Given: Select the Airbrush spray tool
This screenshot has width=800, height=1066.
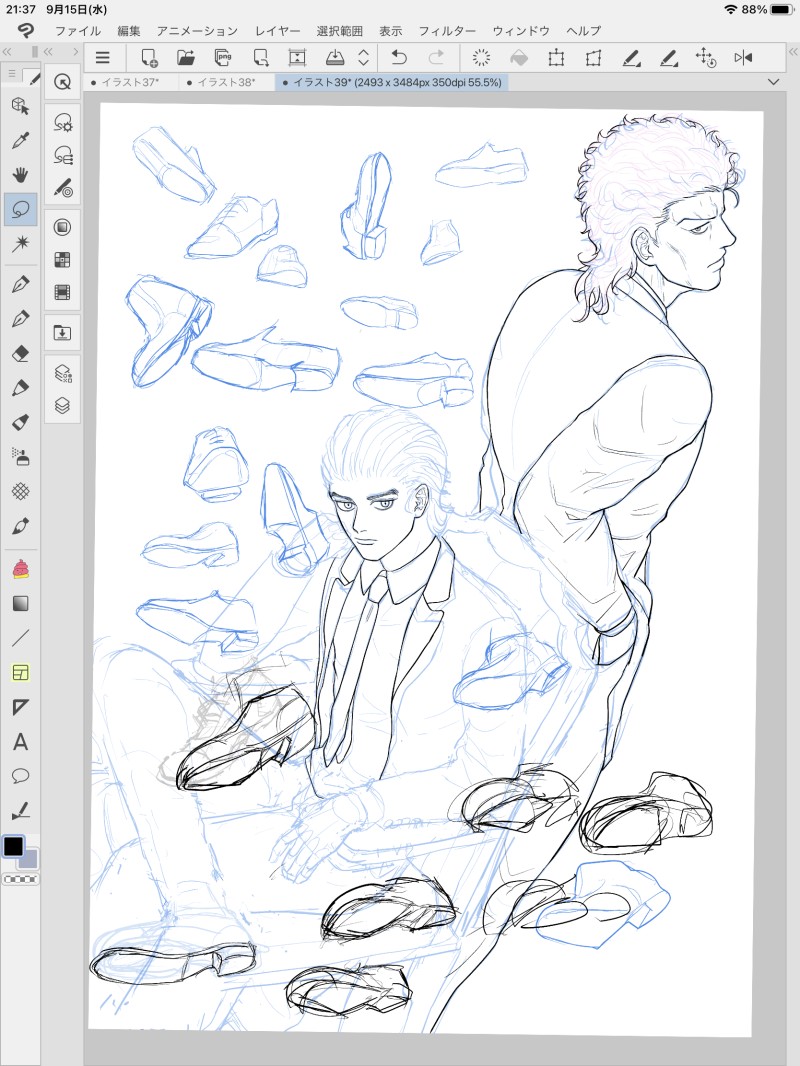Looking at the screenshot, I should coord(20,457).
